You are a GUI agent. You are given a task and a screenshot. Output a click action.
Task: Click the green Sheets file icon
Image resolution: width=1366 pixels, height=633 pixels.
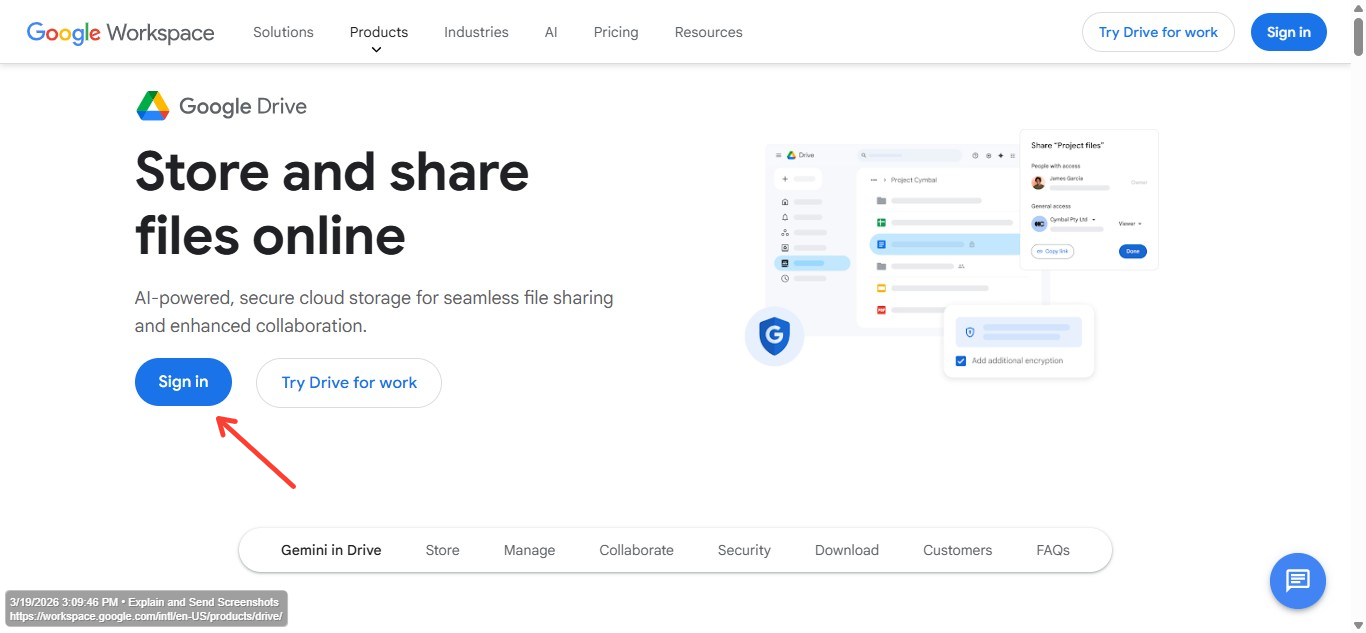882,222
